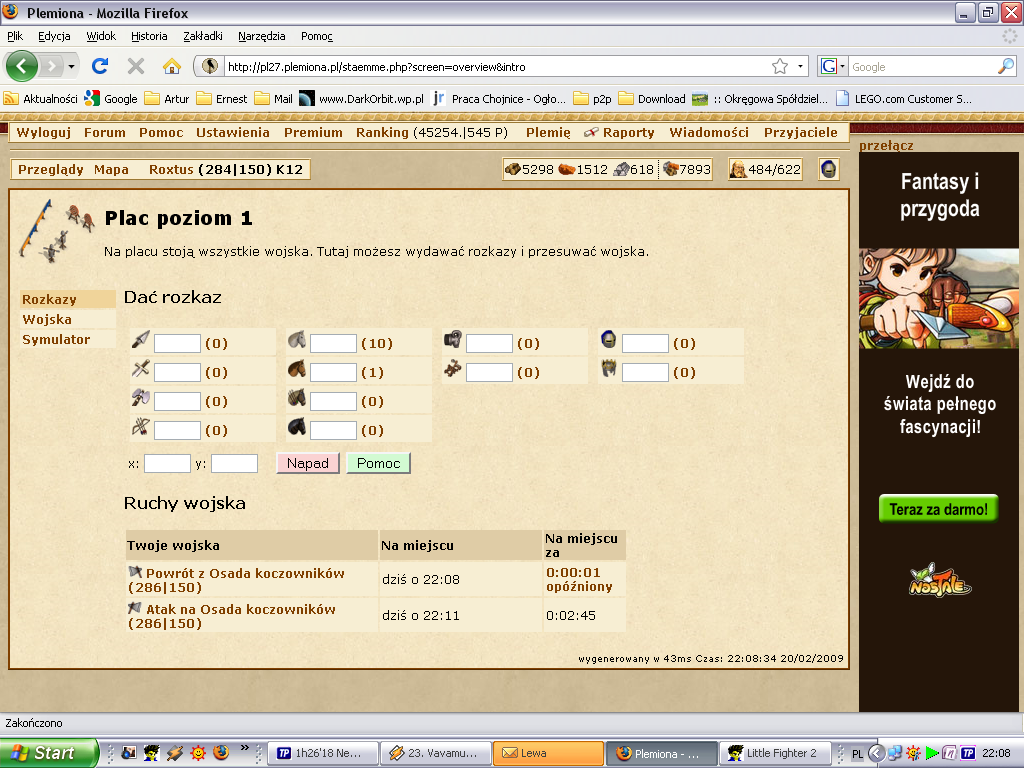This screenshot has height=768, width=1024.
Task: Go back with Firefox back arrow
Action: tap(22, 66)
